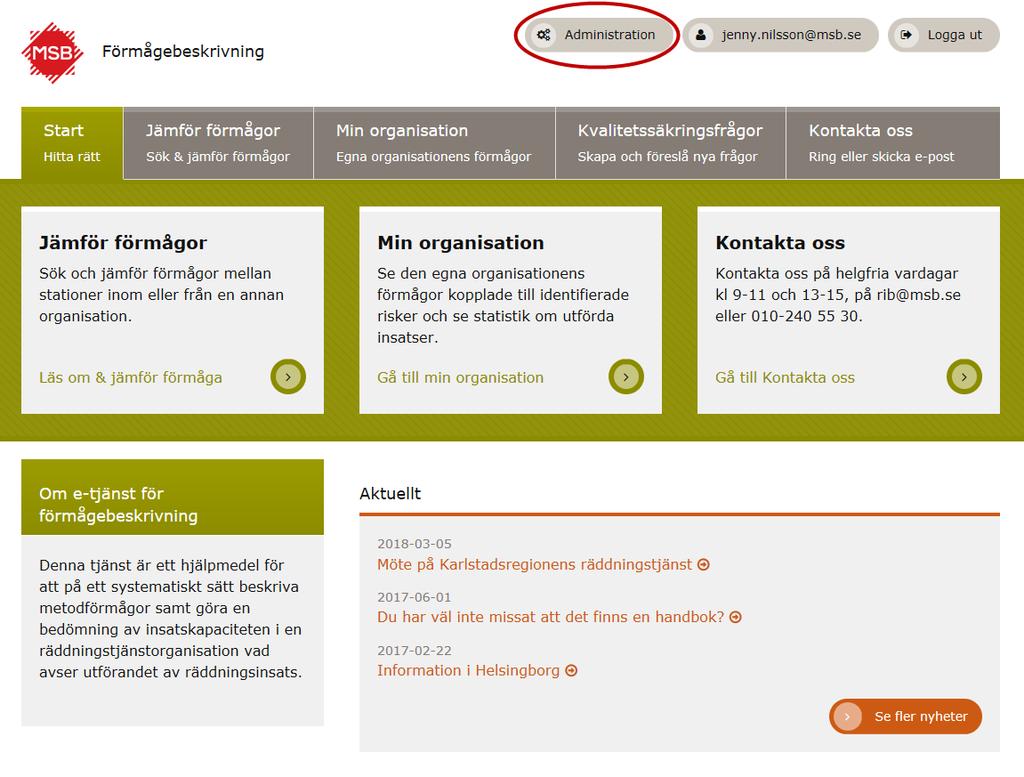
Task: Open the Min organisation tab
Action: pyautogui.click(x=434, y=143)
